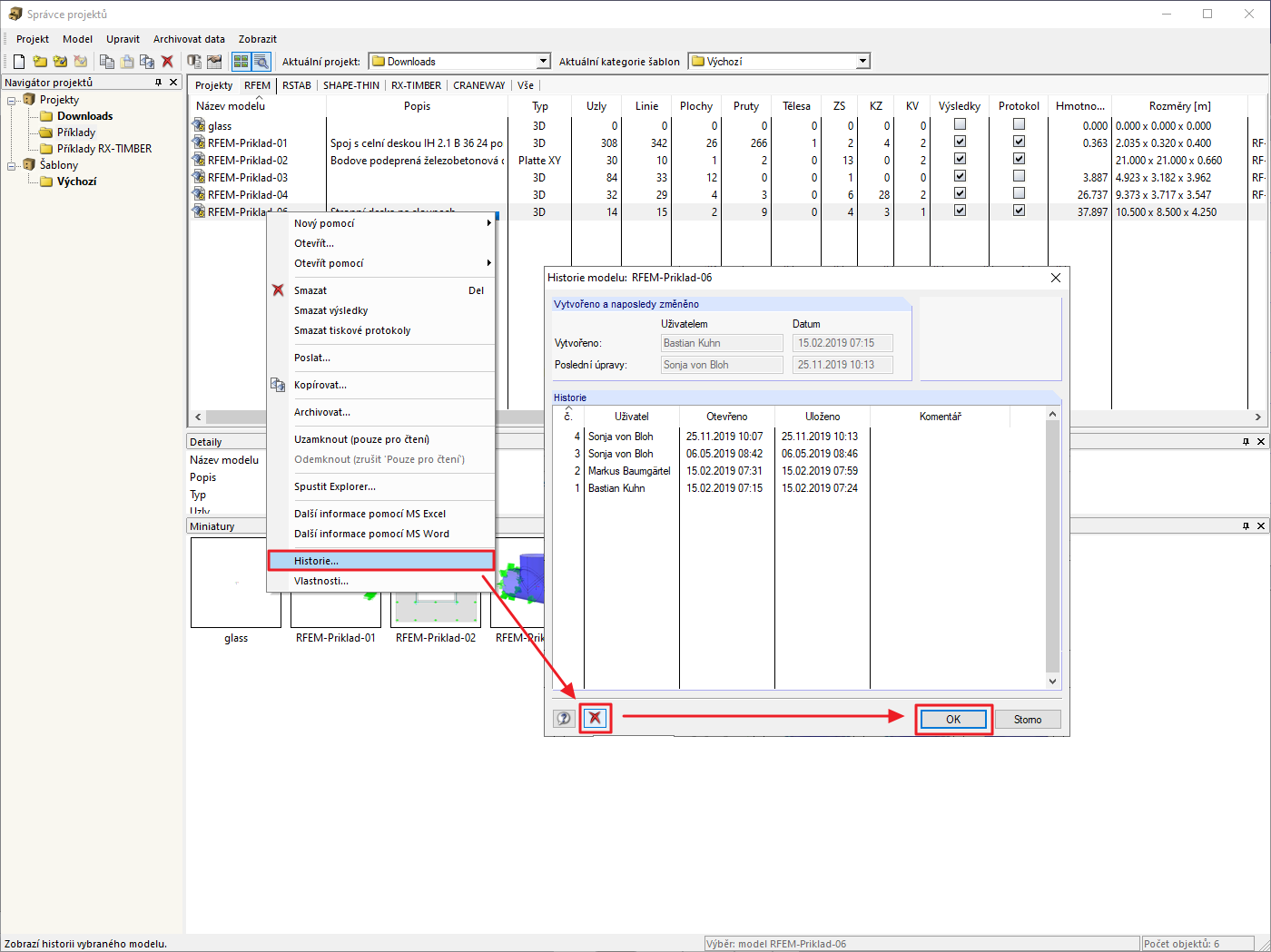Close the Historie modelu dialog
The width and height of the screenshot is (1271, 952).
point(1056,278)
